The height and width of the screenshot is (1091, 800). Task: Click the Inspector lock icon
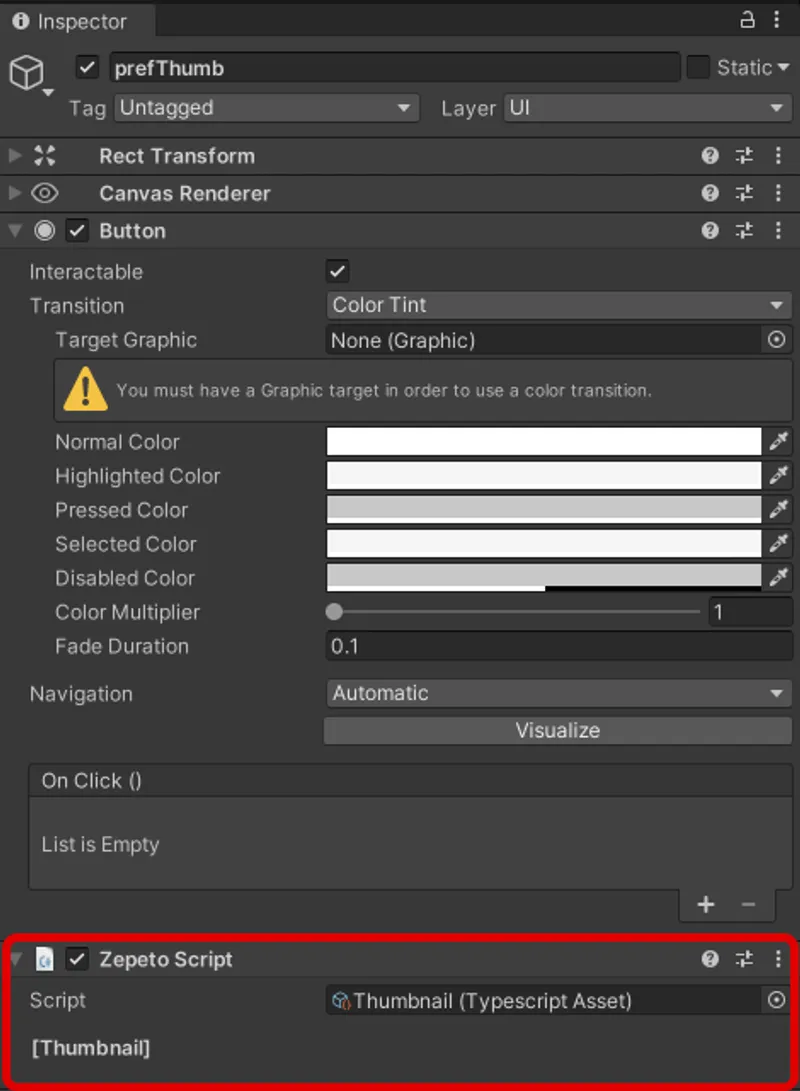click(746, 20)
